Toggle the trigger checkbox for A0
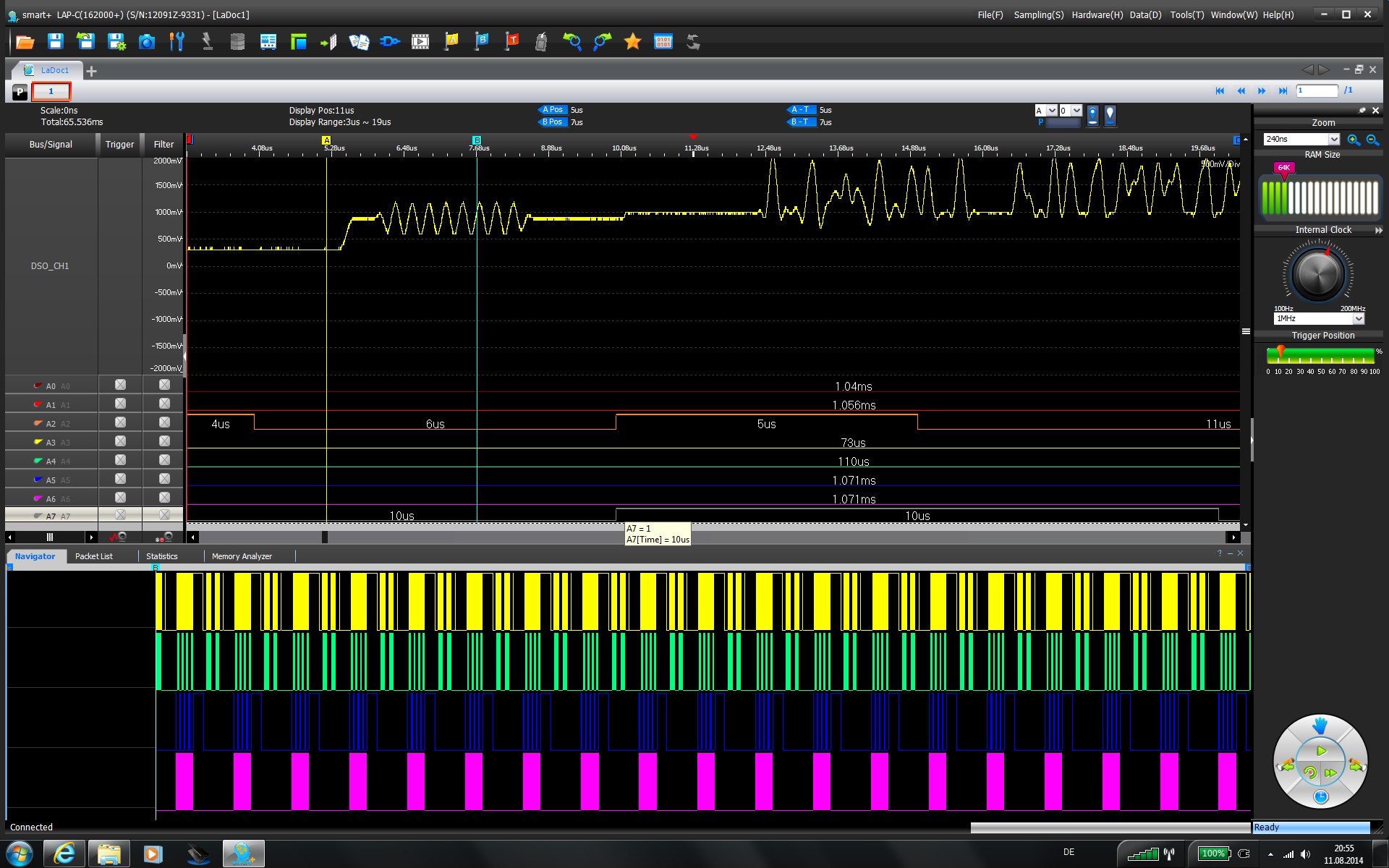1389x868 pixels. click(120, 385)
